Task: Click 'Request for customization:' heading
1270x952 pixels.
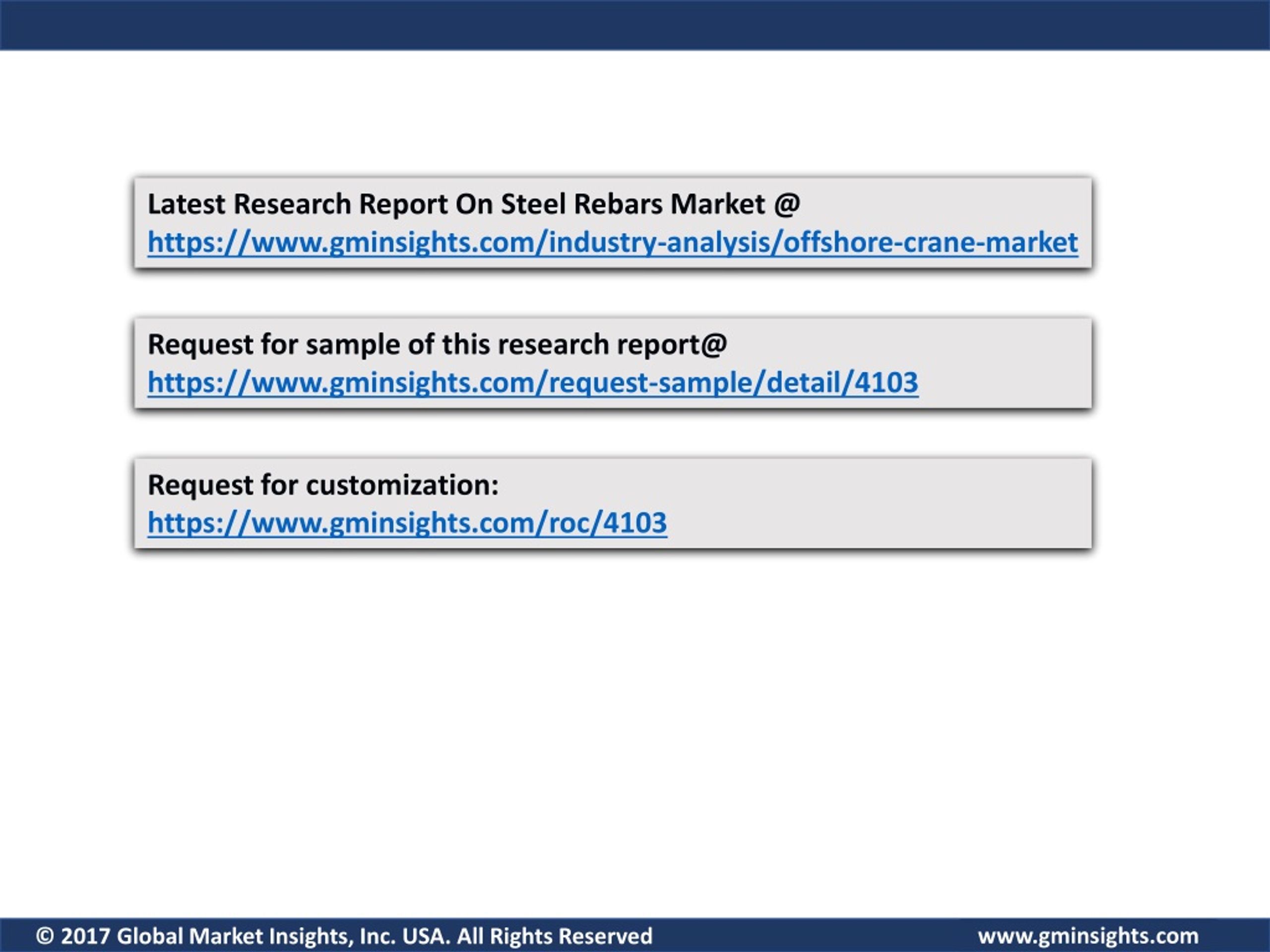Action: (x=323, y=485)
